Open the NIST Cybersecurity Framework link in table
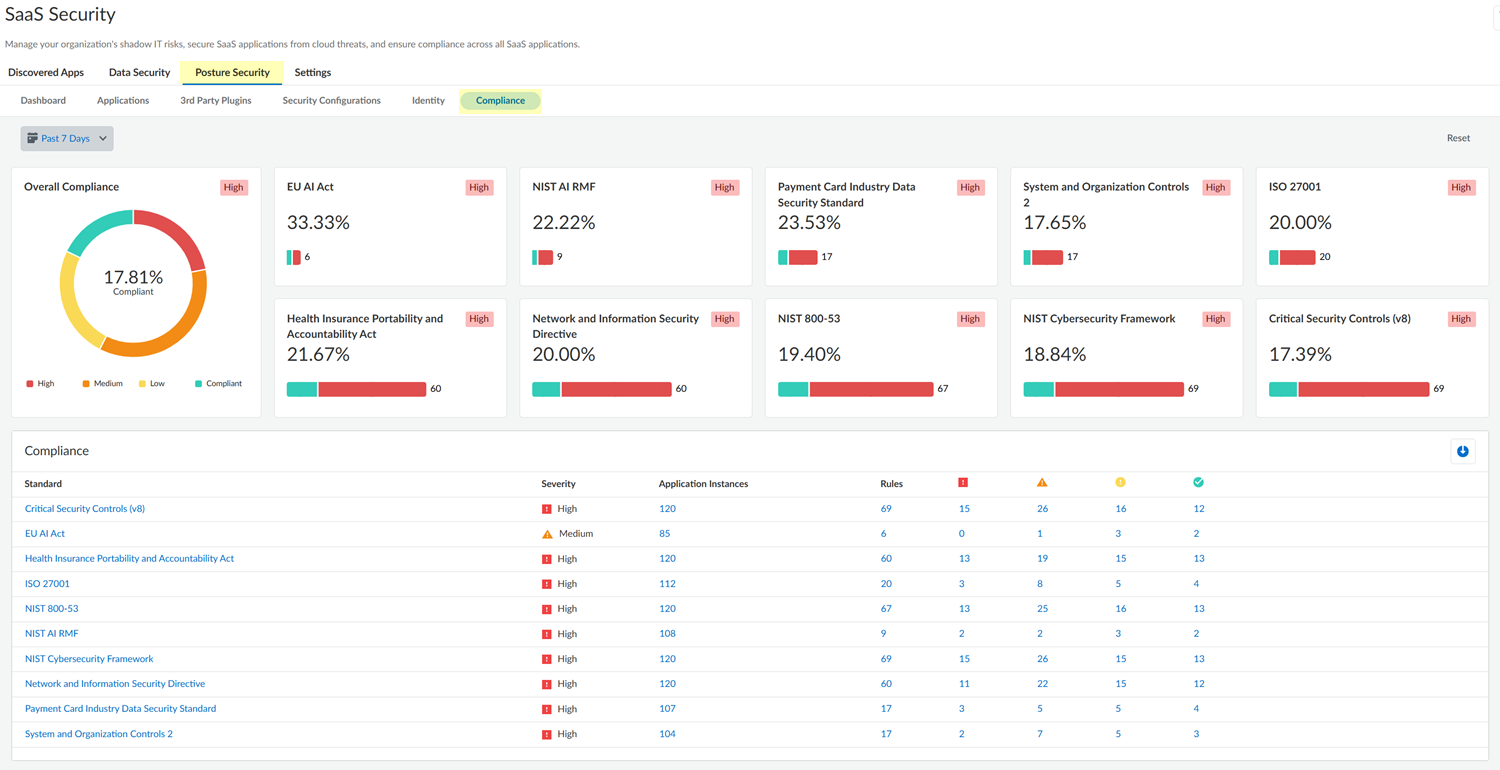1500x770 pixels. click(x=89, y=659)
